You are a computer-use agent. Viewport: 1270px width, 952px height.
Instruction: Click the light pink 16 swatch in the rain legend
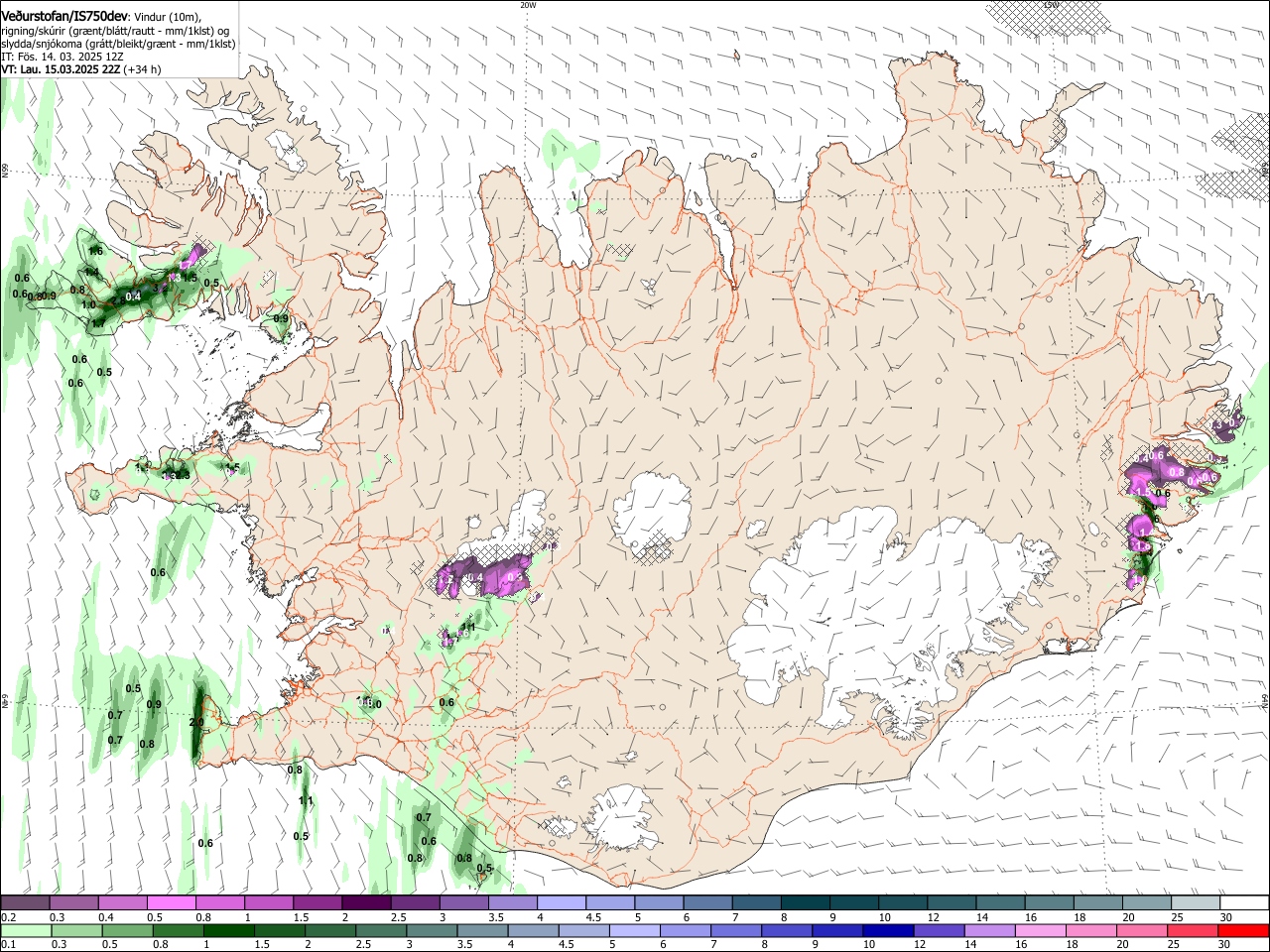tap(1041, 930)
